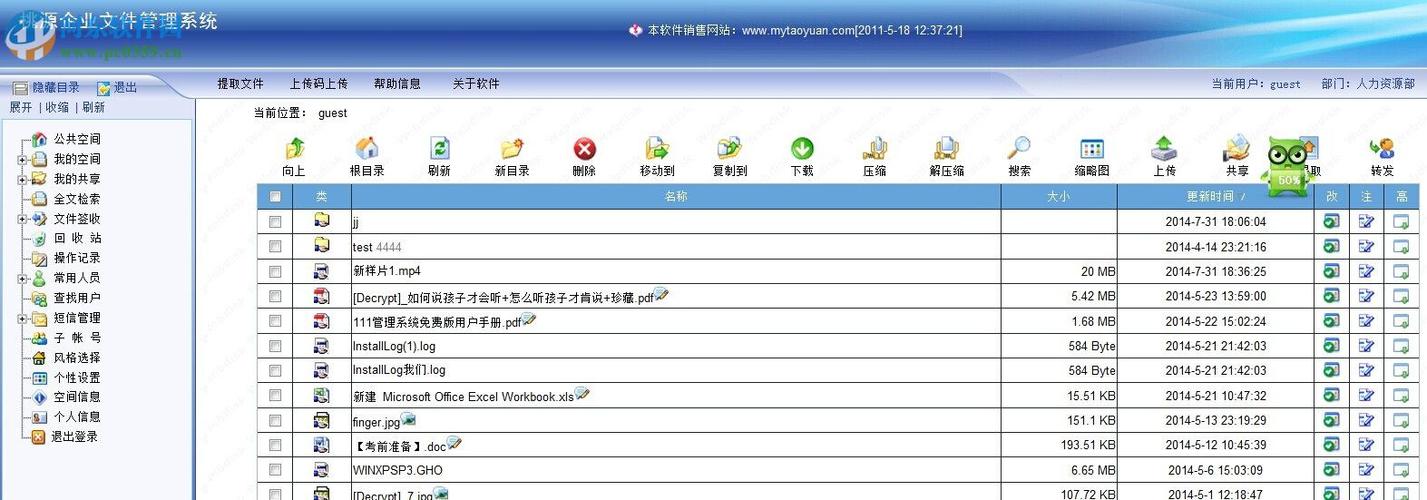Click 隐藏目录 to hide sidebar
The height and width of the screenshot is (500, 1427).
46,88
